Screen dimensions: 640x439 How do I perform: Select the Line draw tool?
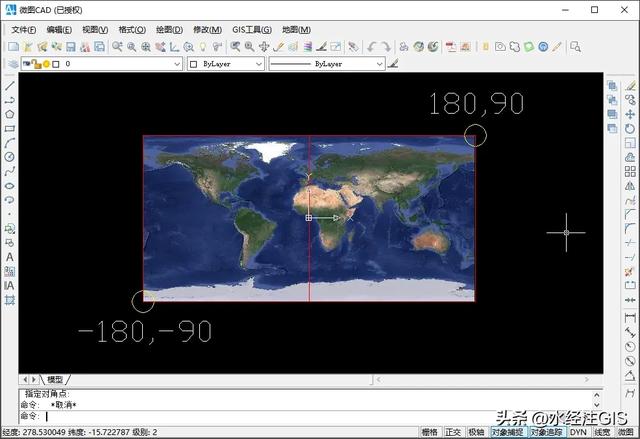10,86
